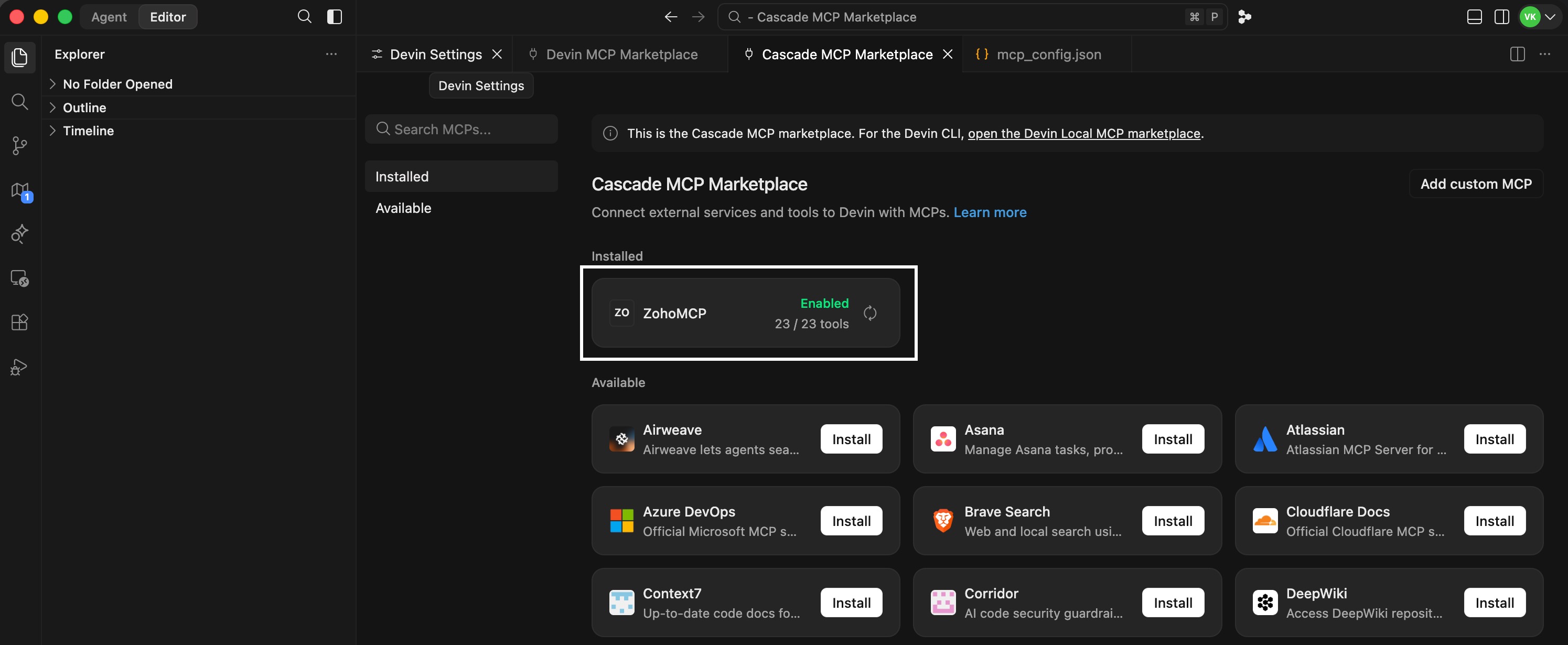Install the Corridor MCP

[1173, 603]
